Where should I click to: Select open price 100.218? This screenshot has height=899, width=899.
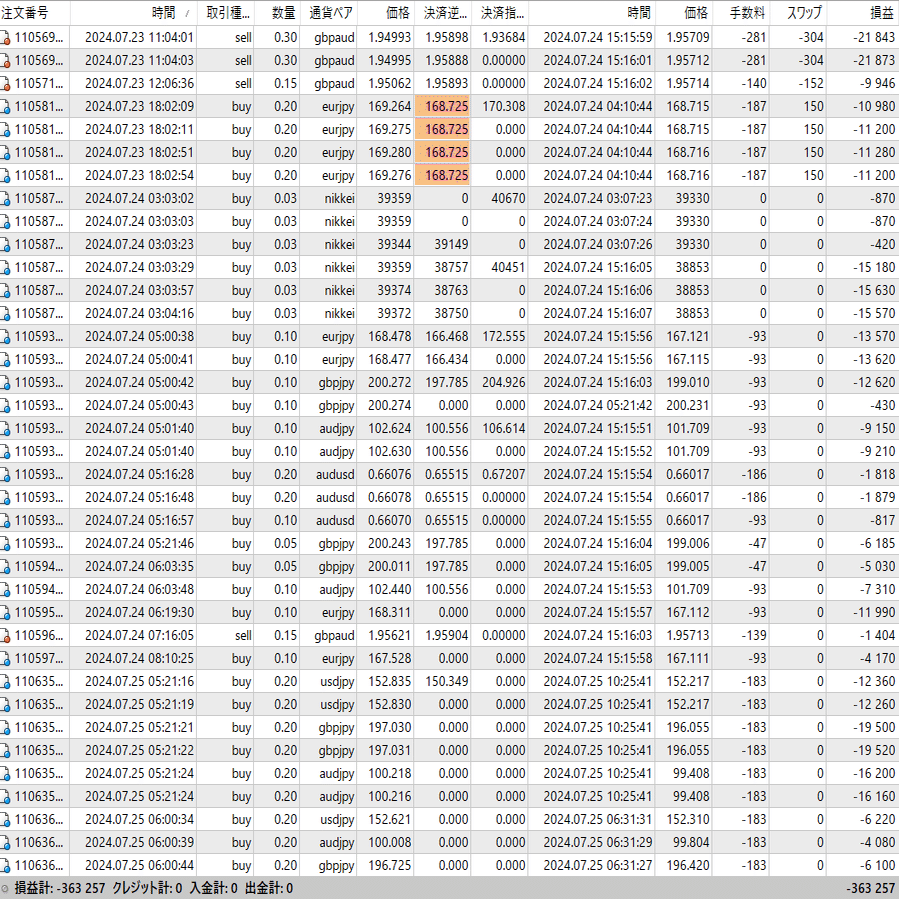coord(389,773)
